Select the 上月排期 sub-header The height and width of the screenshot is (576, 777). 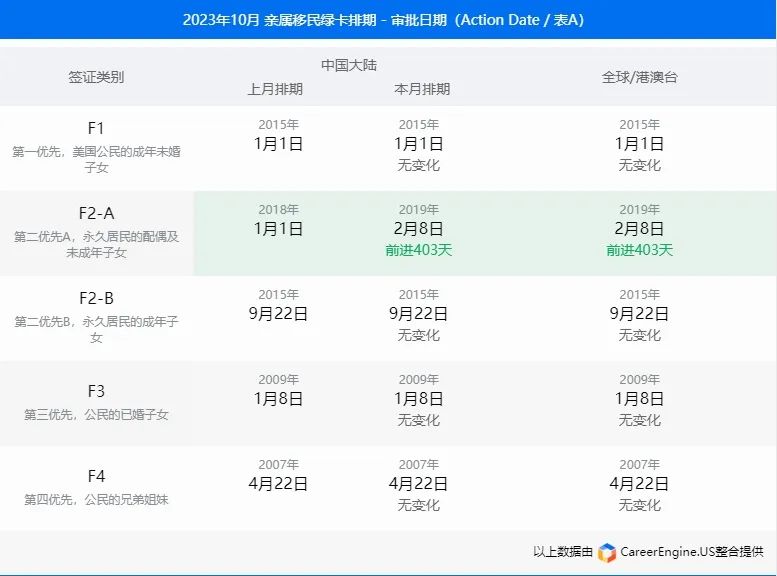[x=275, y=89]
